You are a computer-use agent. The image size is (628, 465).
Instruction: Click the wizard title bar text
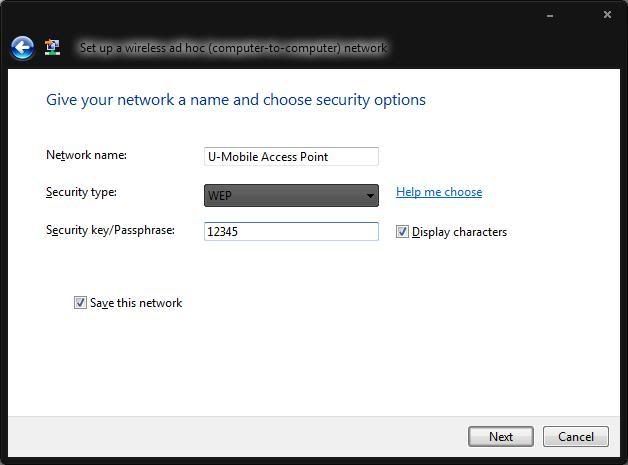click(233, 47)
